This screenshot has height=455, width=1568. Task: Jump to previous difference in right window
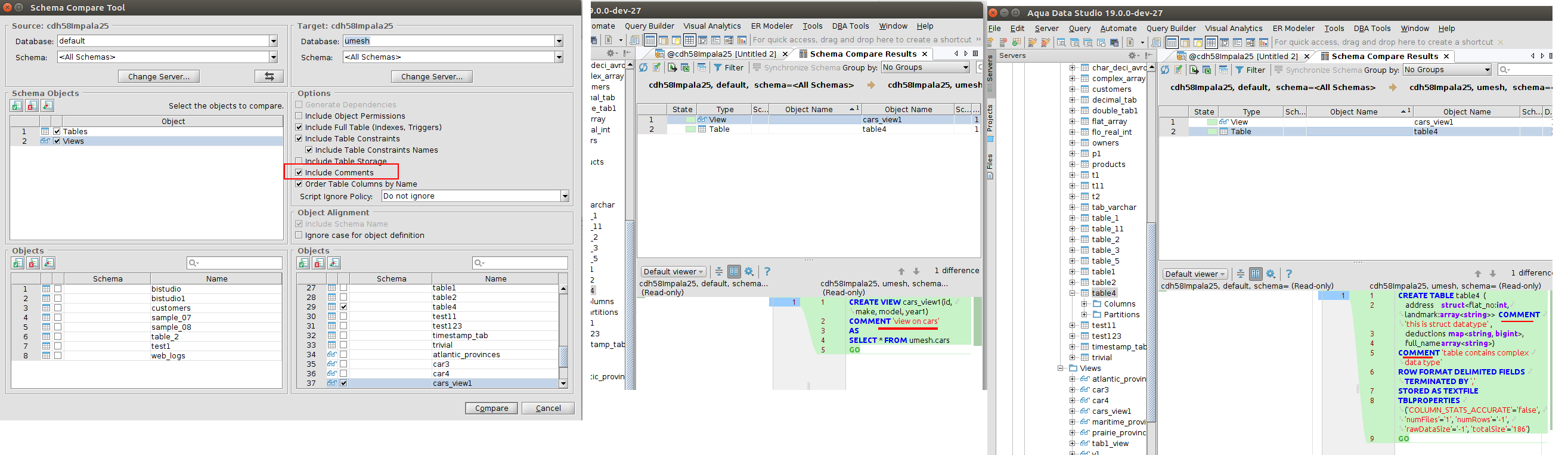point(1478,274)
